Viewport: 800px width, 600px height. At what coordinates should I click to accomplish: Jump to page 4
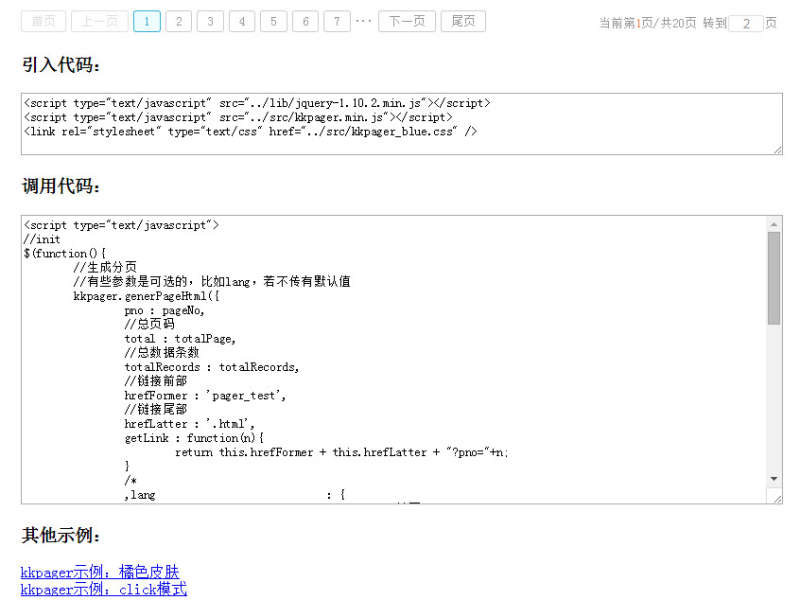[242, 21]
